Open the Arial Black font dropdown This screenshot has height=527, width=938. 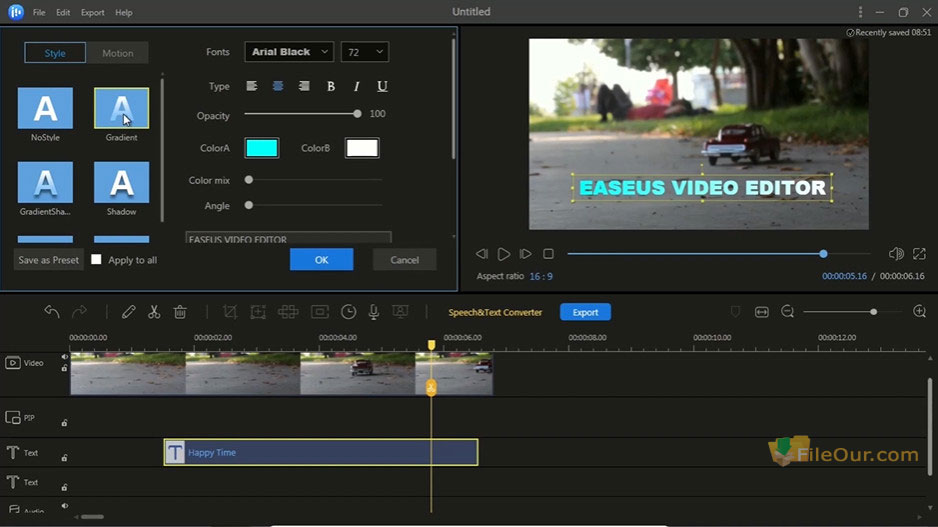click(x=289, y=52)
